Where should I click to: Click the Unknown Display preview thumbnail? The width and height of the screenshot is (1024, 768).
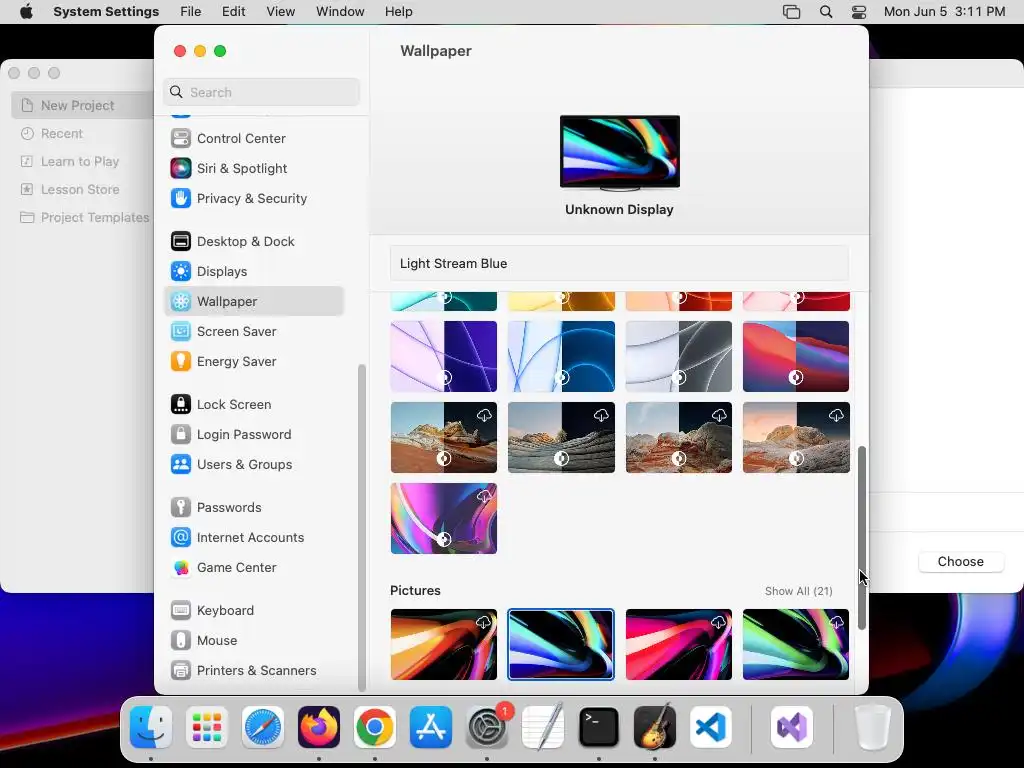[620, 152]
